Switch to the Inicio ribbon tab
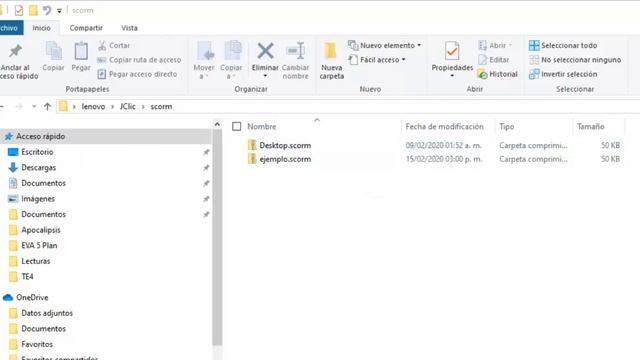The image size is (640, 360). pyautogui.click(x=42, y=28)
